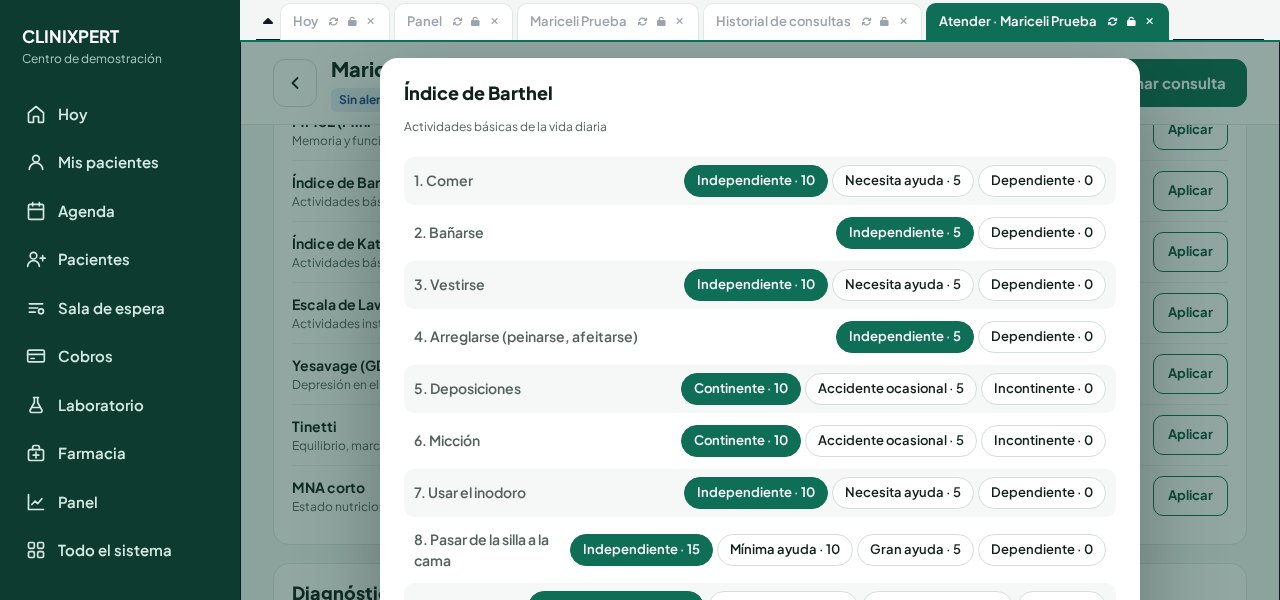Refresh the Panel tab
This screenshot has width=1280, height=600.
click(x=458, y=21)
